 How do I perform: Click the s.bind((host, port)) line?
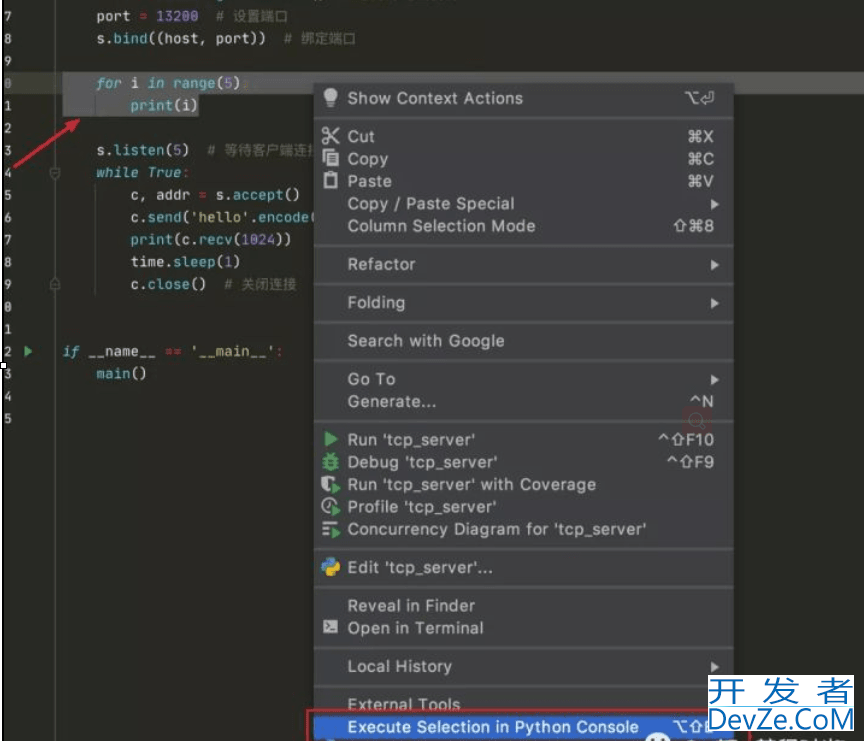point(181,39)
